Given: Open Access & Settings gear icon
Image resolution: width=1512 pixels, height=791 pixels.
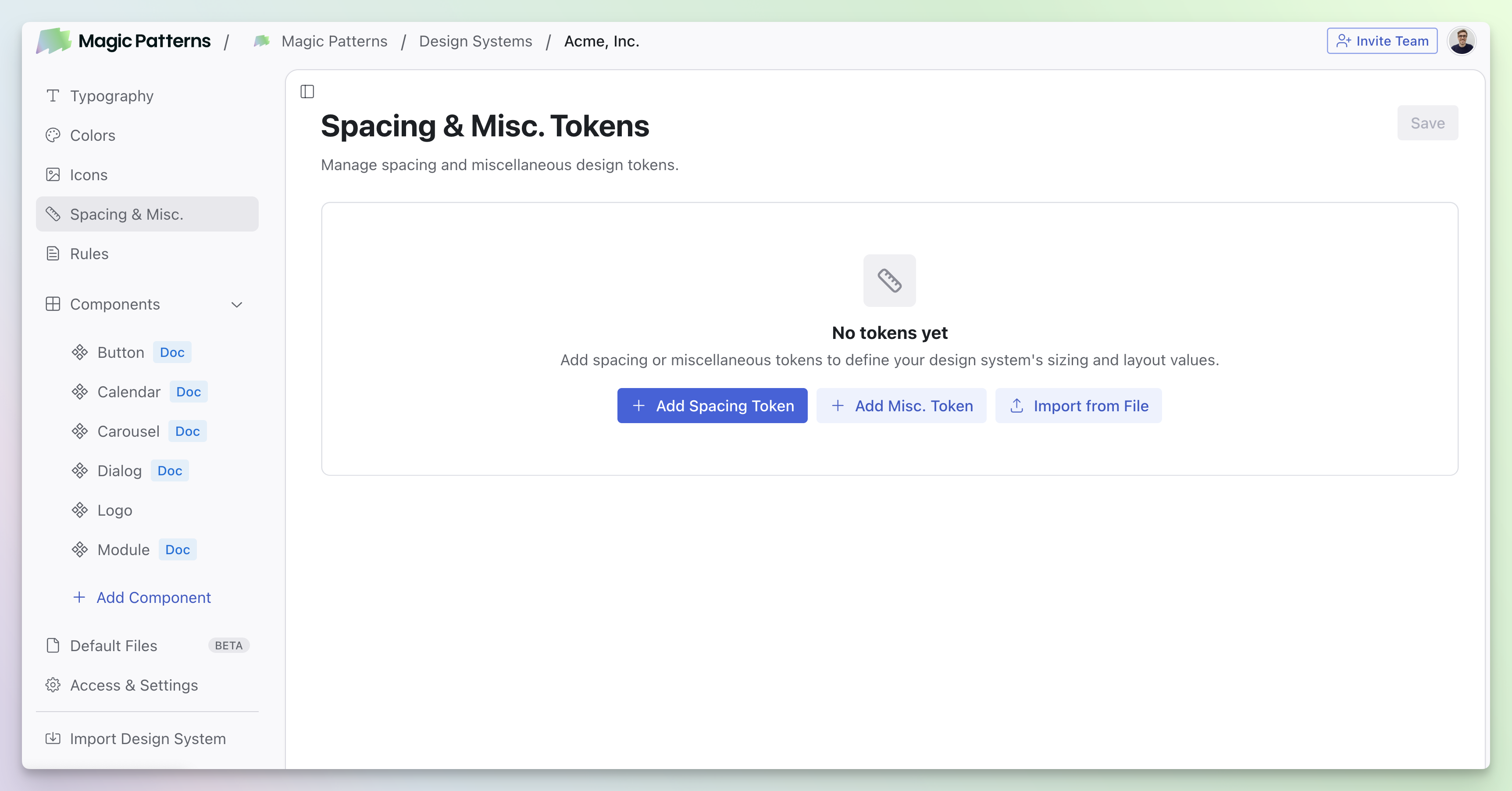Looking at the screenshot, I should point(53,685).
